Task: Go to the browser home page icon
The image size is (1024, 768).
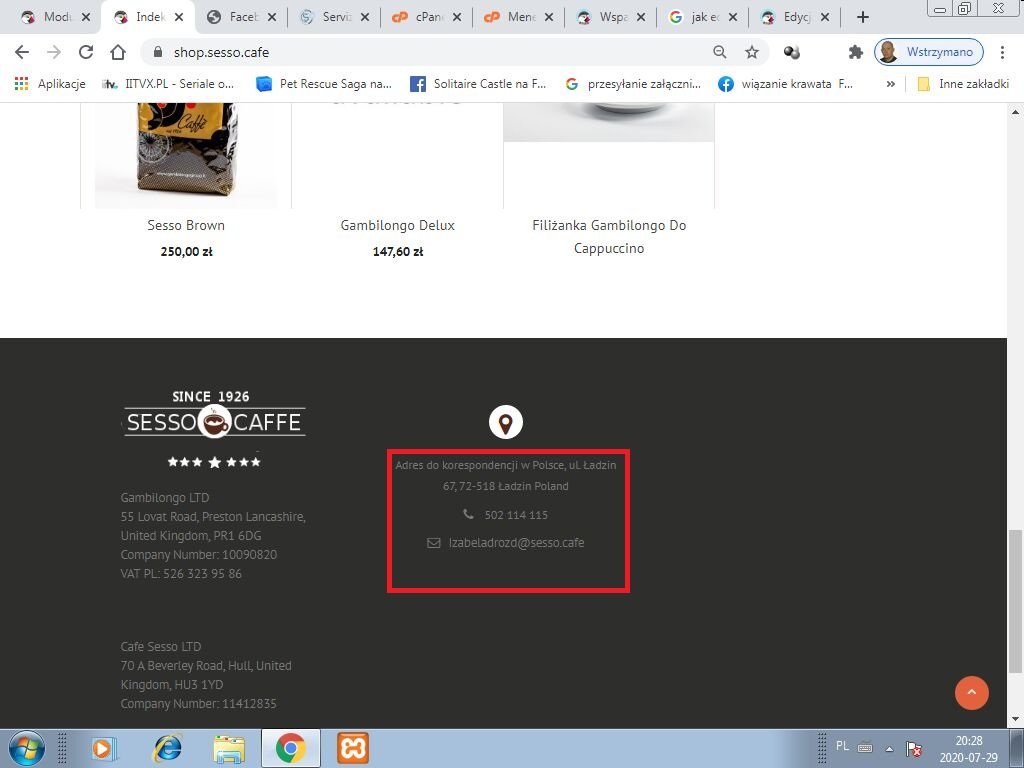Action: [x=118, y=52]
